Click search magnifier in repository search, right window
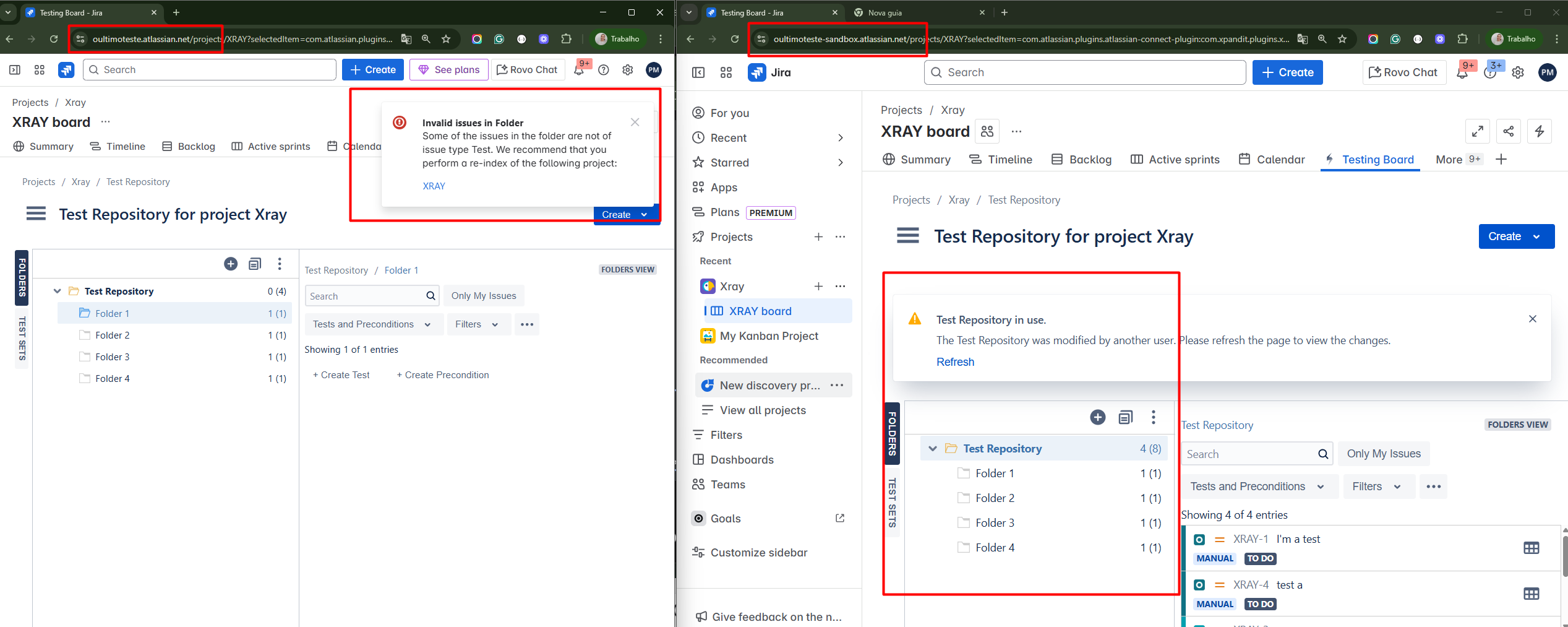This screenshot has height=627, width=1568. (x=1323, y=454)
